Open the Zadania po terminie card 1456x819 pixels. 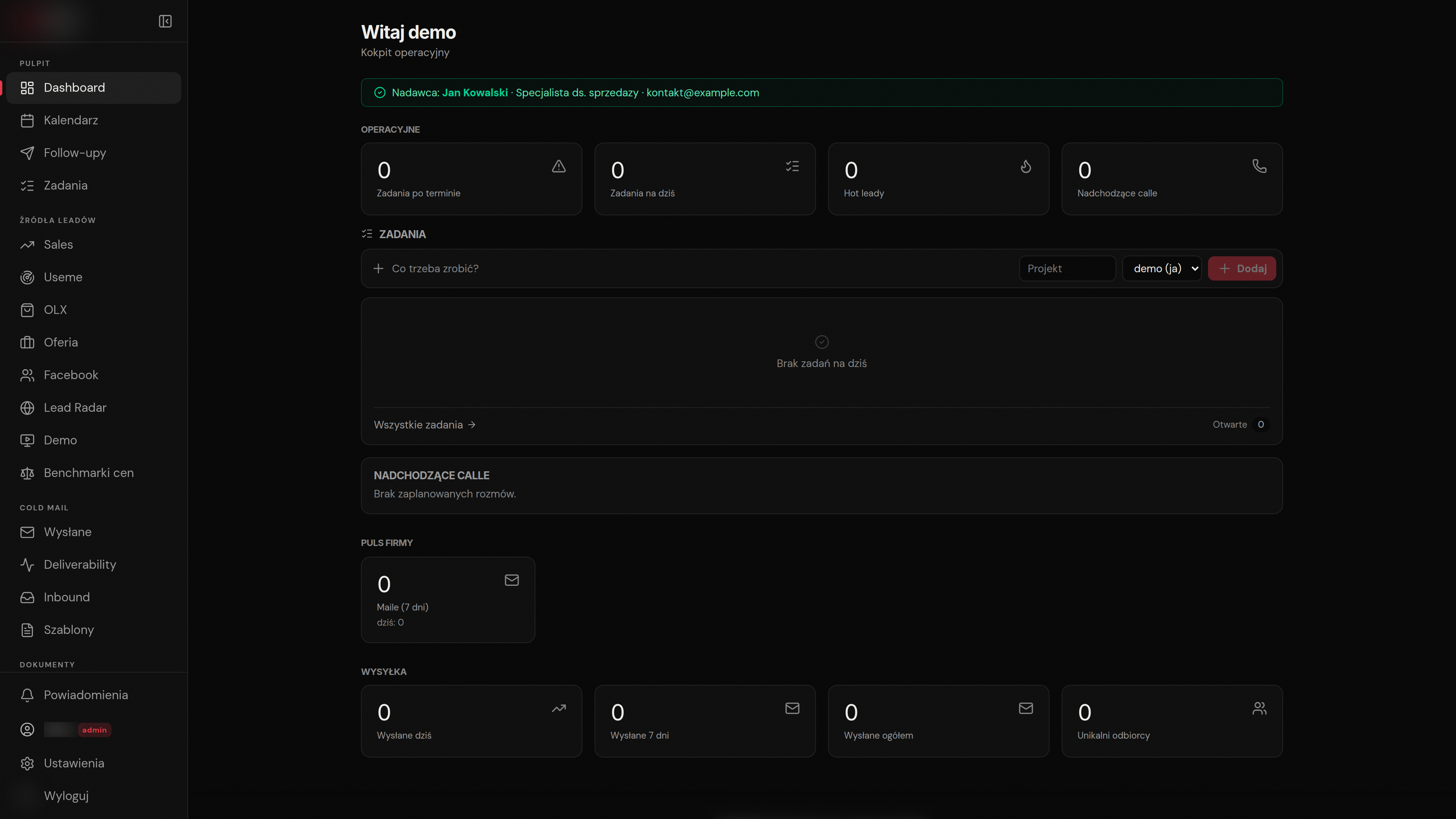(471, 179)
